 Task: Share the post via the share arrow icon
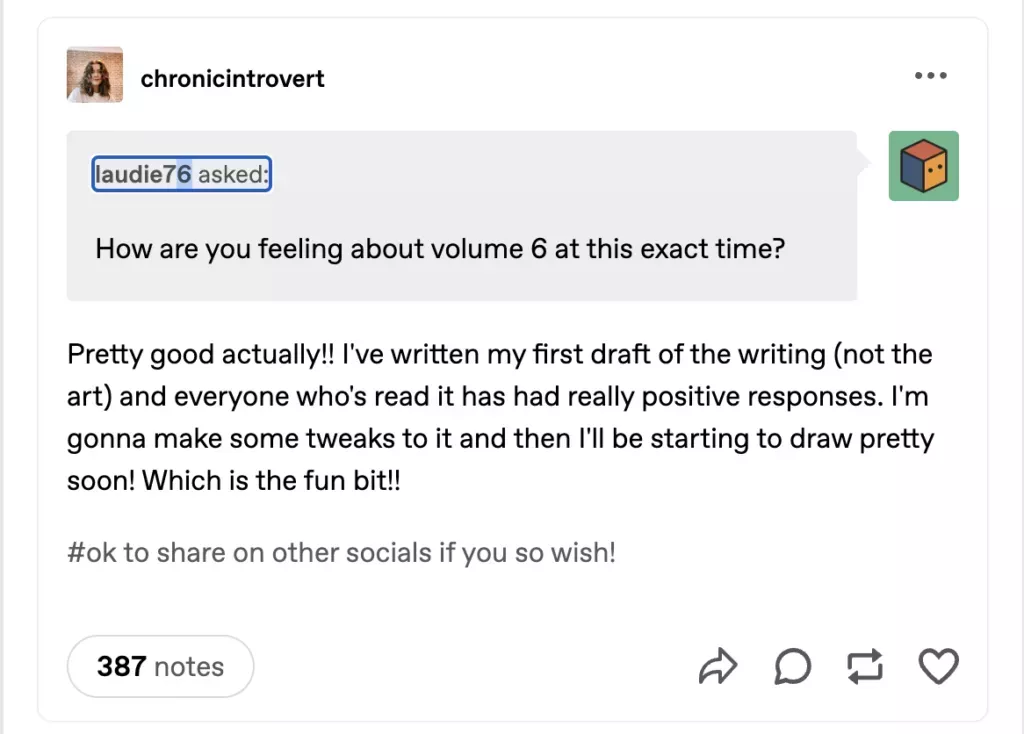point(719,666)
